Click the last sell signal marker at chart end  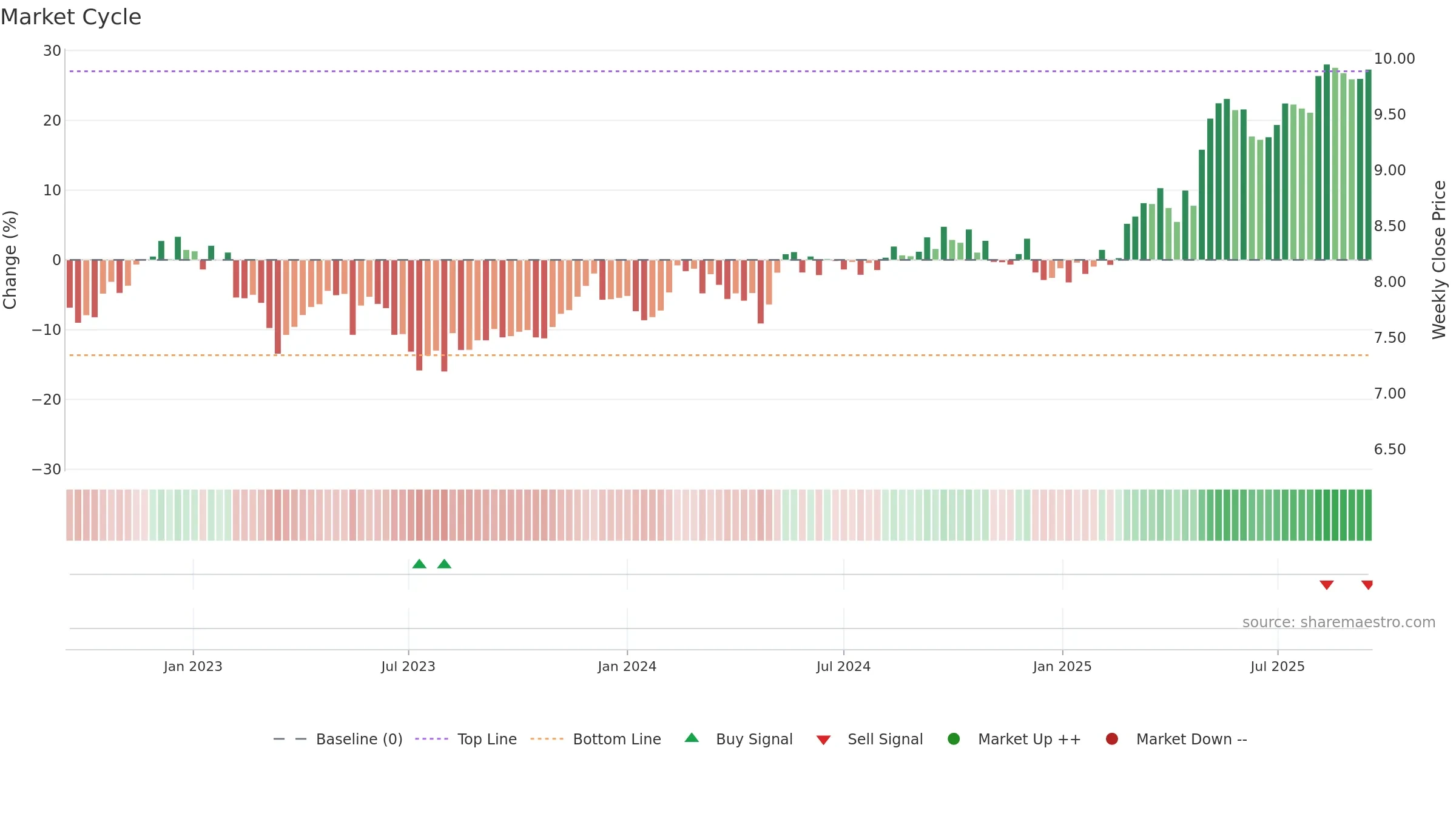(1367, 585)
